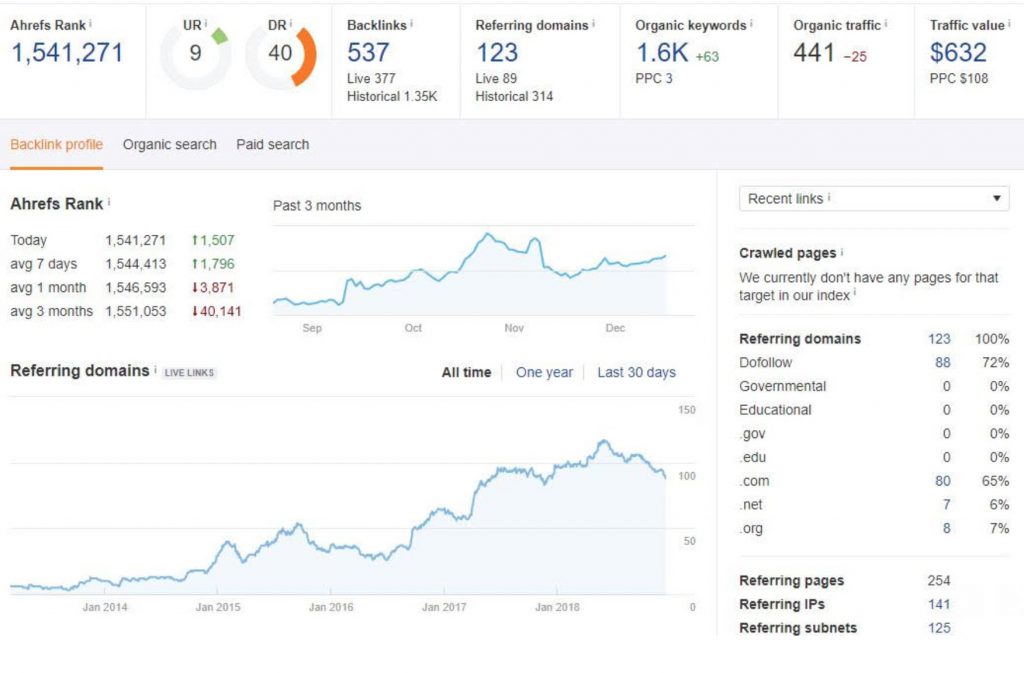
Task: Select the All time chart range
Action: [466, 373]
